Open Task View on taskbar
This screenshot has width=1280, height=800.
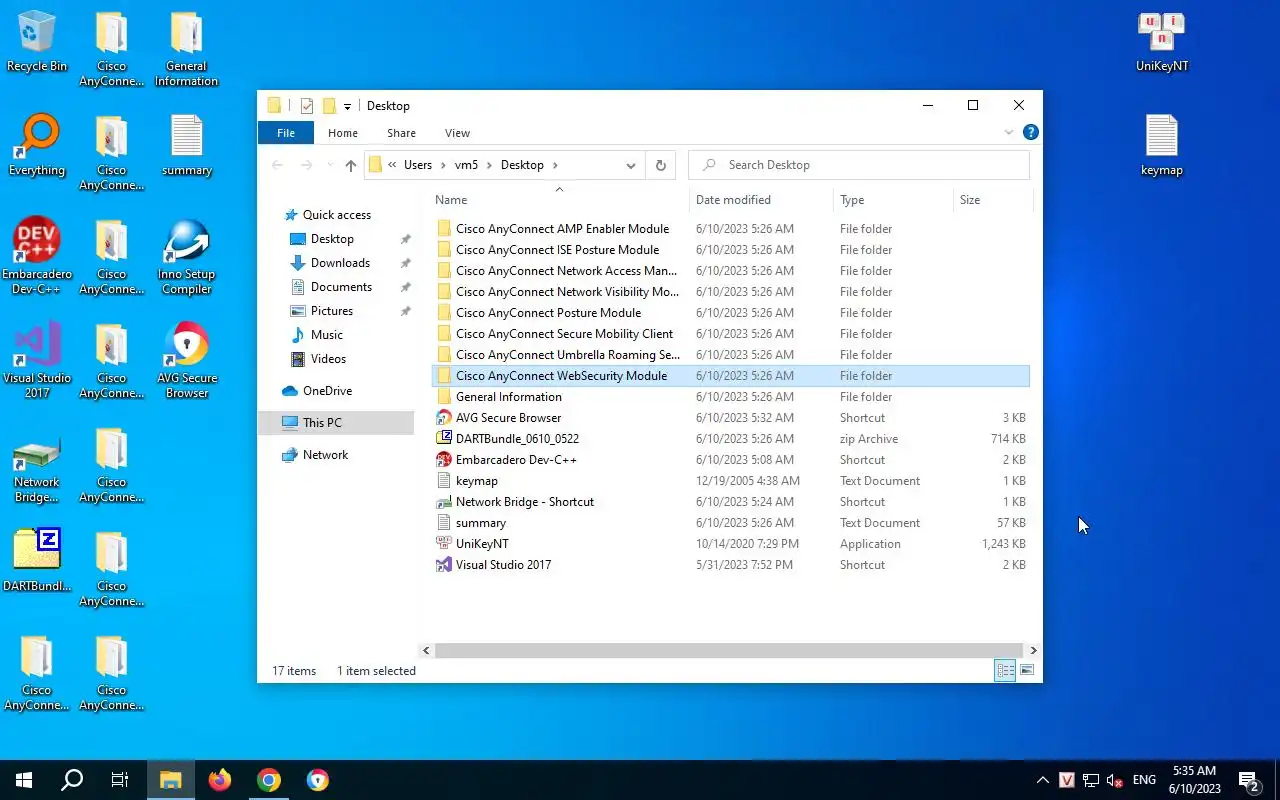pyautogui.click(x=120, y=780)
